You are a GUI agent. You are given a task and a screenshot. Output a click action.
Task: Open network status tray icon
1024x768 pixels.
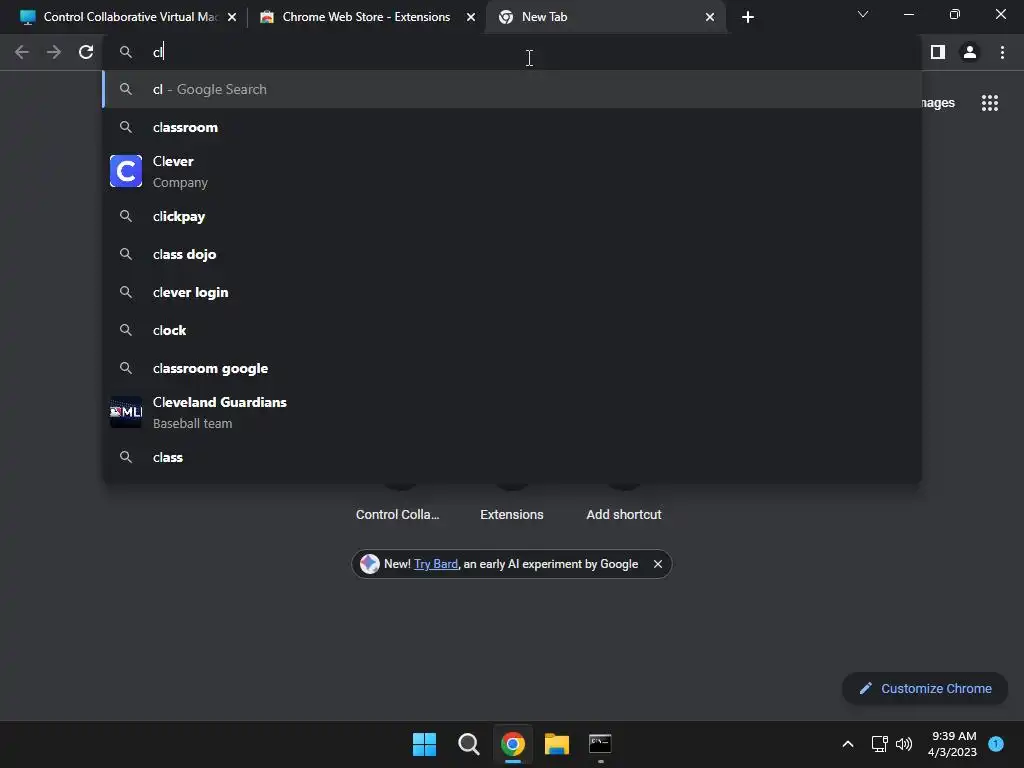880,744
